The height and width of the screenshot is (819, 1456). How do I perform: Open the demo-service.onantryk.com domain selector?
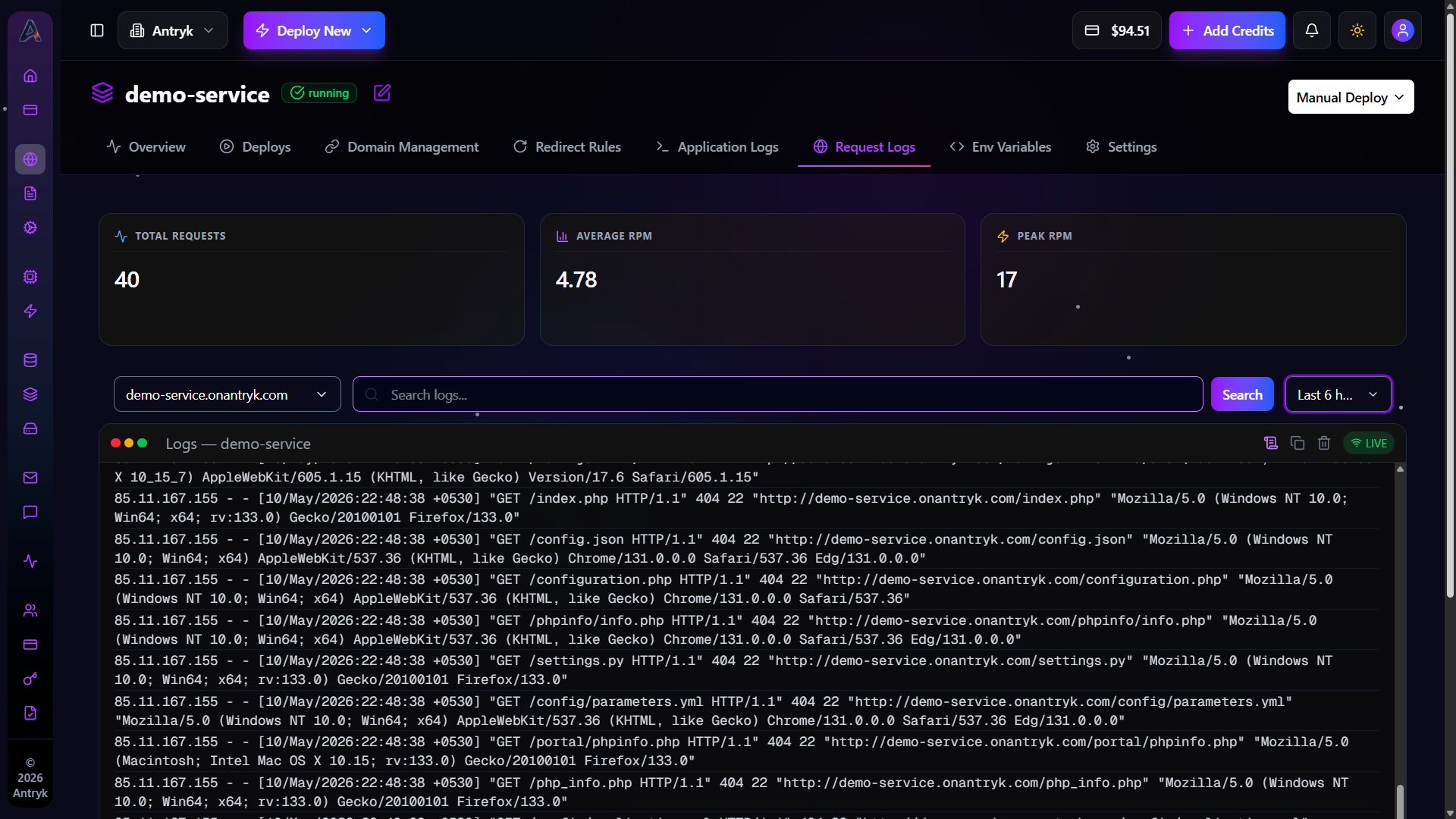(x=227, y=394)
